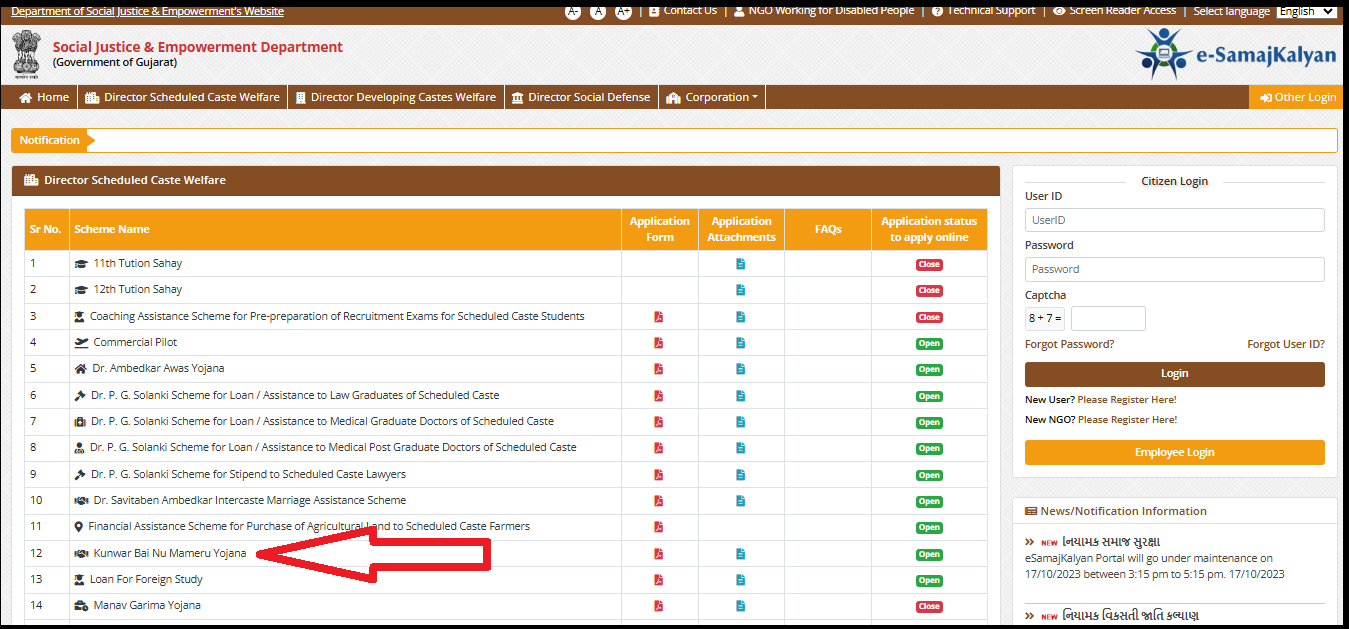
Task: View attachments document for 11th Tution Sahay
Action: click(x=741, y=264)
